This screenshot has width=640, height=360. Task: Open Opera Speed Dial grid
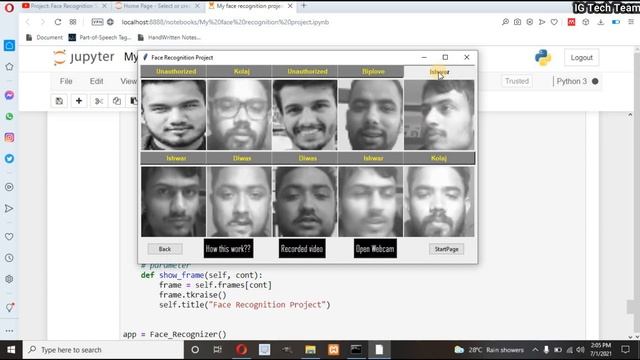73,22
